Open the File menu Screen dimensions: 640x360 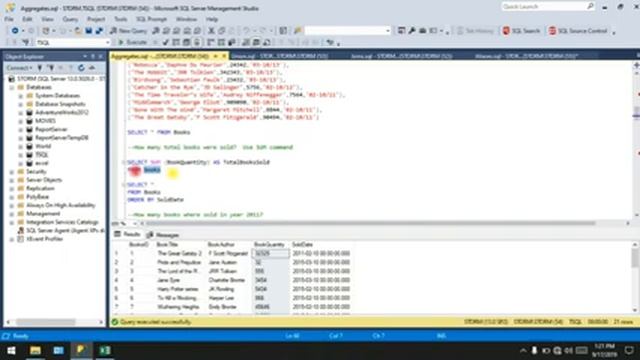click(9, 19)
